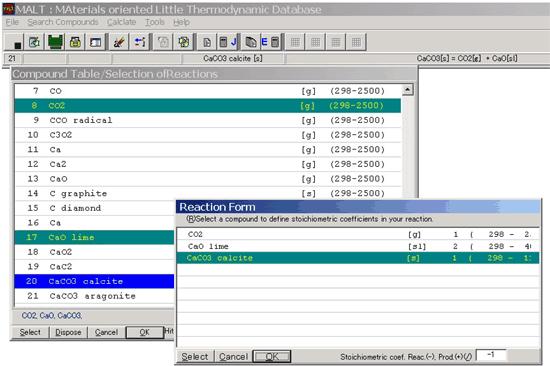Click Select button in Reaction Form

(x=195, y=357)
